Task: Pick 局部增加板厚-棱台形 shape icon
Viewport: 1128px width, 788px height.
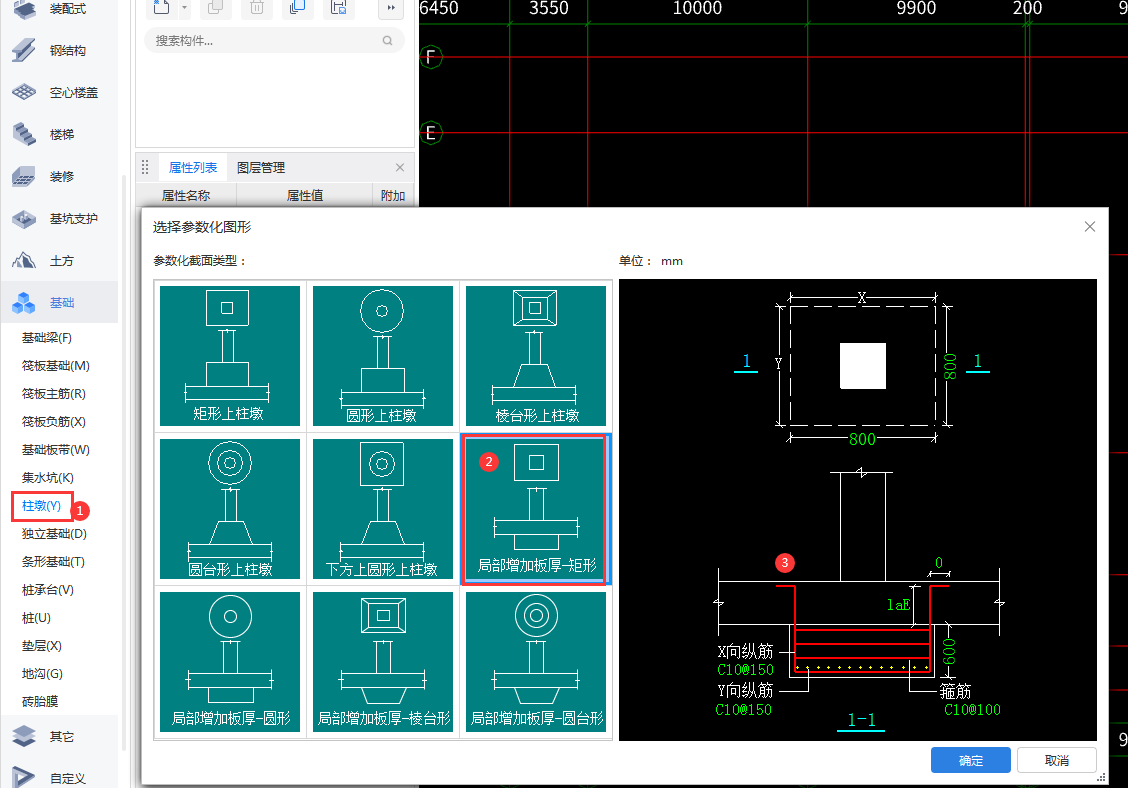Action: [x=383, y=661]
